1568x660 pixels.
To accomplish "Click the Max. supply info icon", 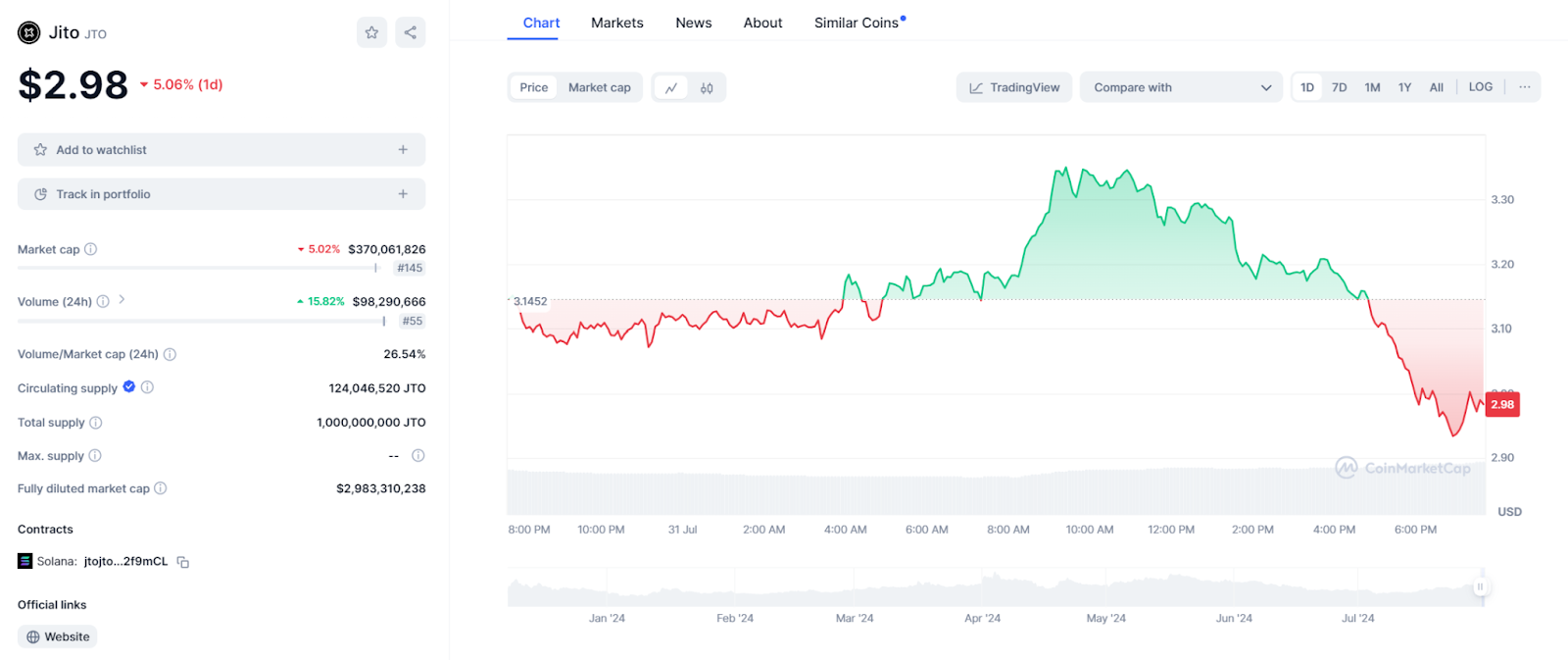I will click(x=95, y=456).
